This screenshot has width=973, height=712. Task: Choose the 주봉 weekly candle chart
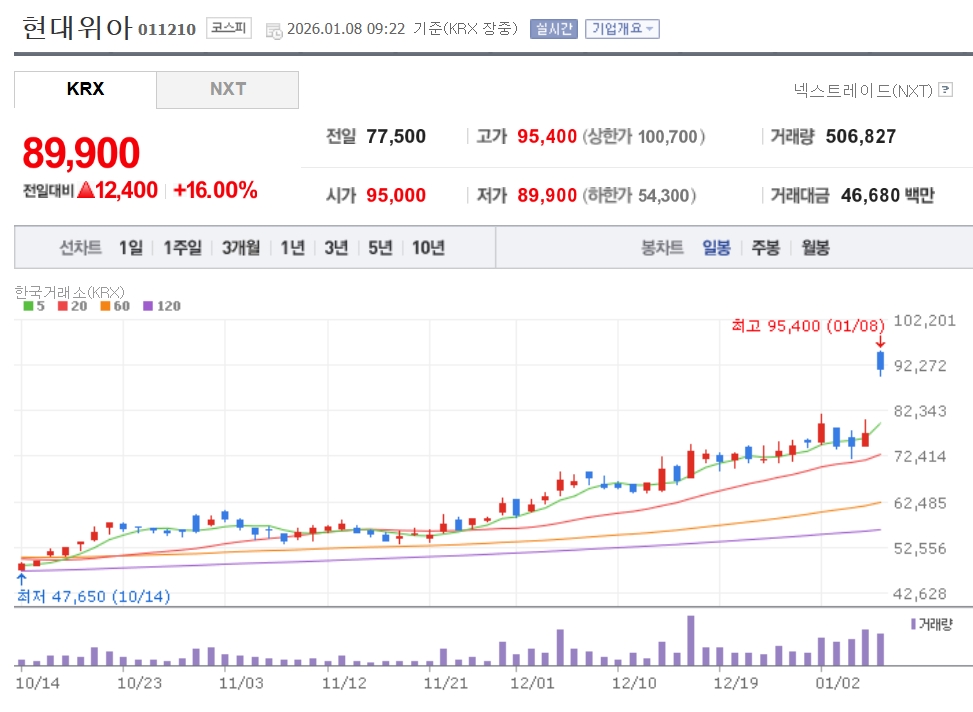(766, 248)
